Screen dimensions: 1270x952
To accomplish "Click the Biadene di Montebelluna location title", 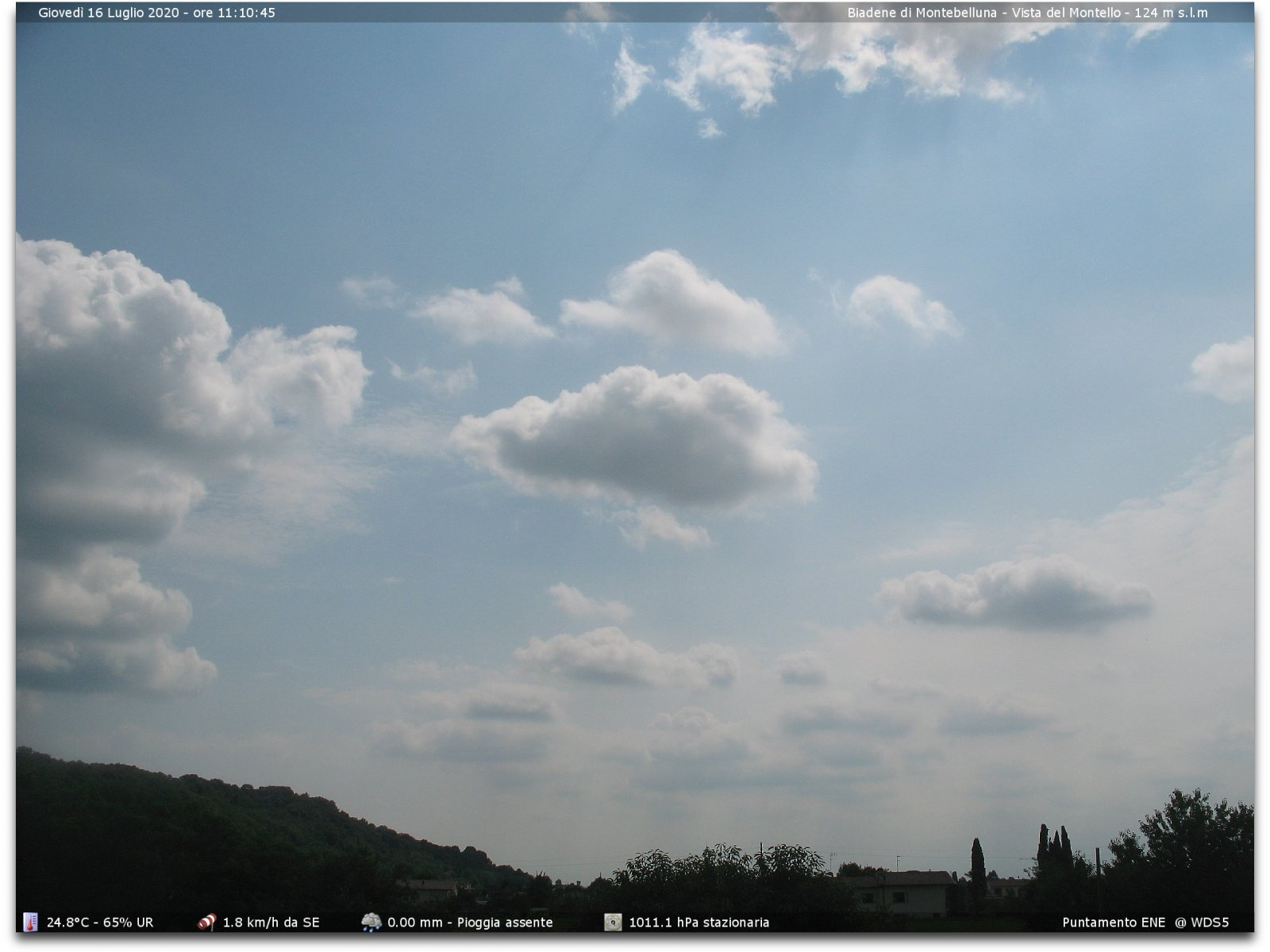I will [922, 13].
